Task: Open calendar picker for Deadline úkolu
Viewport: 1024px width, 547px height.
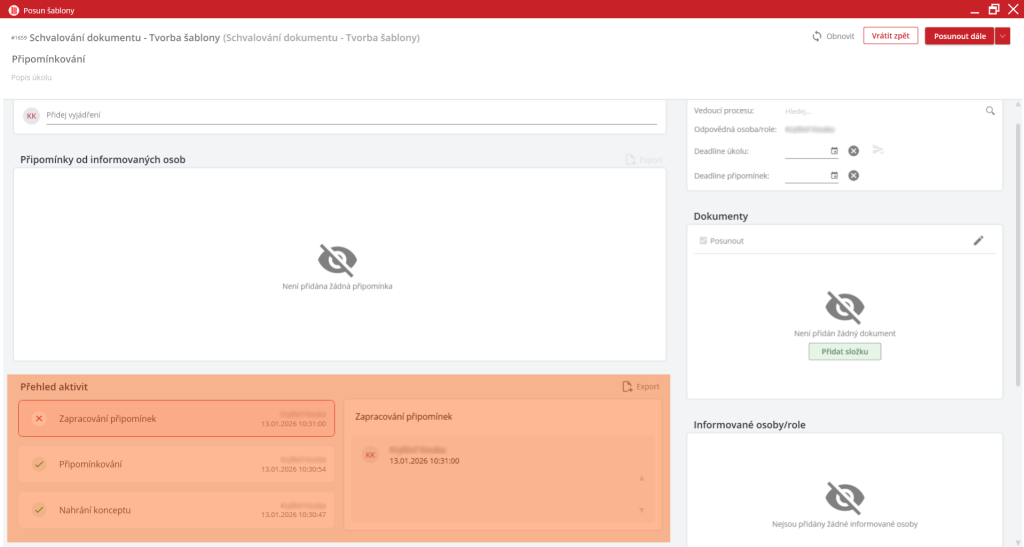Action: click(x=834, y=151)
